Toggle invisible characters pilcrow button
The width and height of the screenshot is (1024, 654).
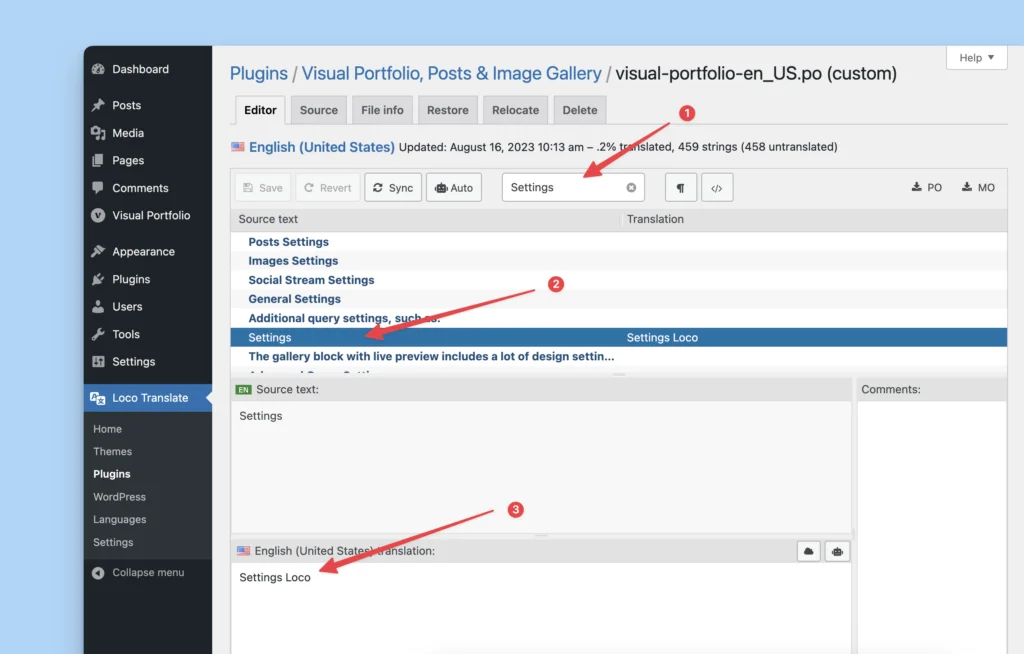680,188
